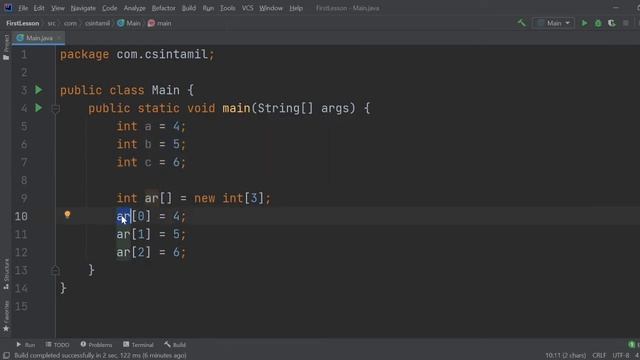The width and height of the screenshot is (640, 360).
Task: Click FirstLesson breadcrumb in navigation bar
Action: click(22, 23)
